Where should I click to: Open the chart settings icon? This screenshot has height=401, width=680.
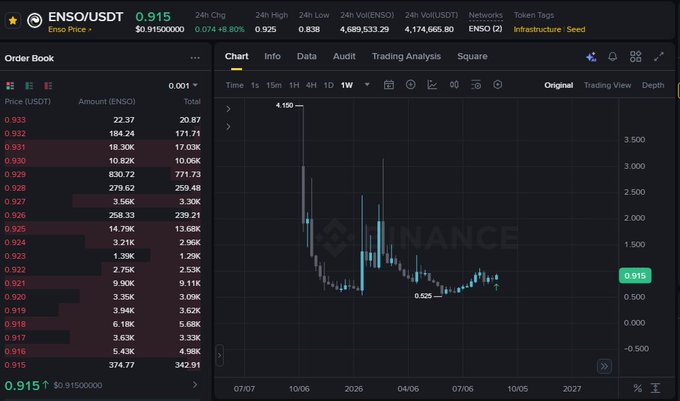pyautogui.click(x=476, y=85)
